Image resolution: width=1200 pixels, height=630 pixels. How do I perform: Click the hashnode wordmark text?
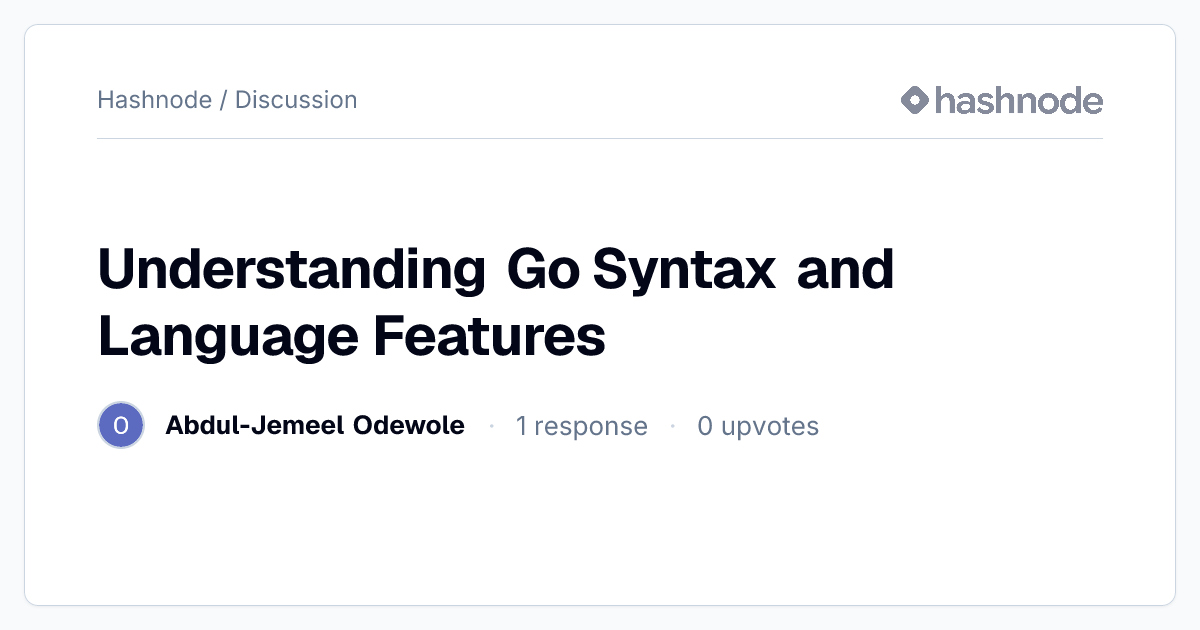point(1019,100)
